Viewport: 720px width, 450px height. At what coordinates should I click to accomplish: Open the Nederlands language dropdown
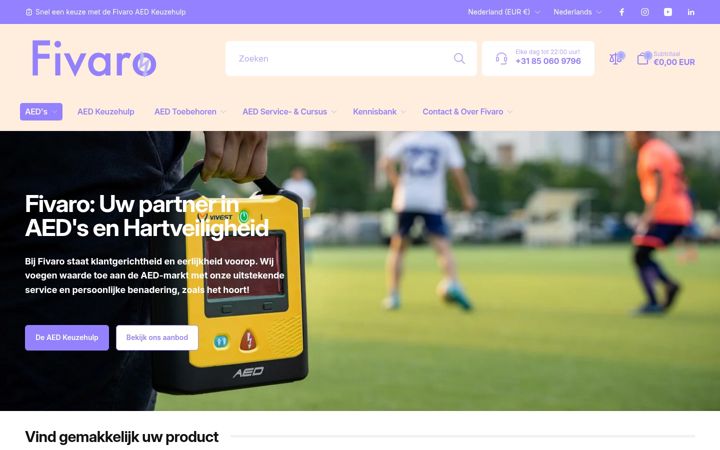(577, 12)
